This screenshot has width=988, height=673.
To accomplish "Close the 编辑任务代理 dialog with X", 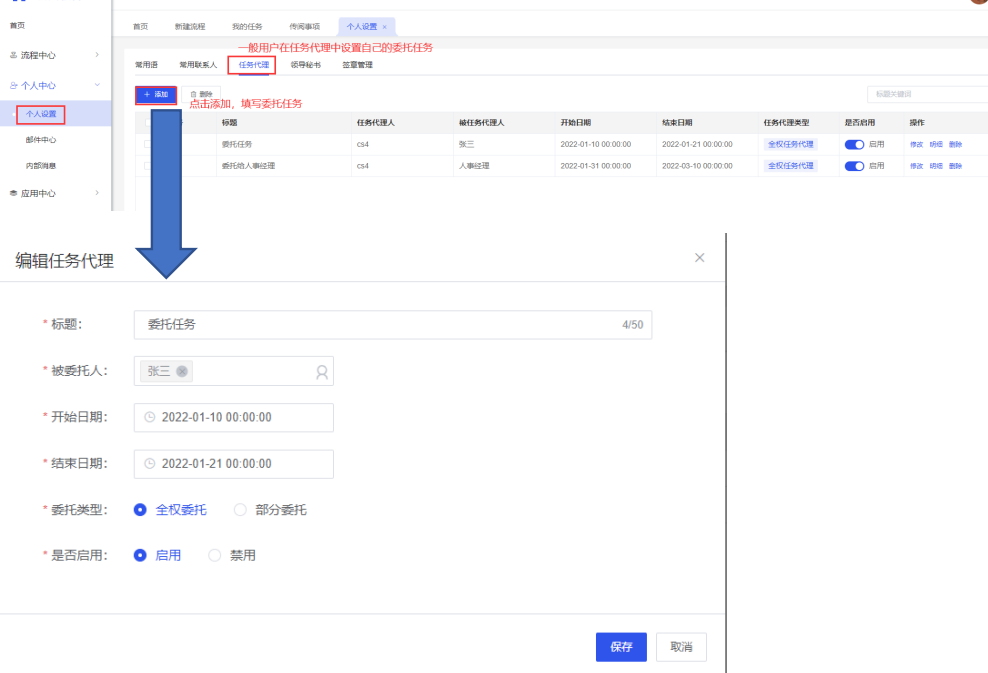I will tap(699, 258).
